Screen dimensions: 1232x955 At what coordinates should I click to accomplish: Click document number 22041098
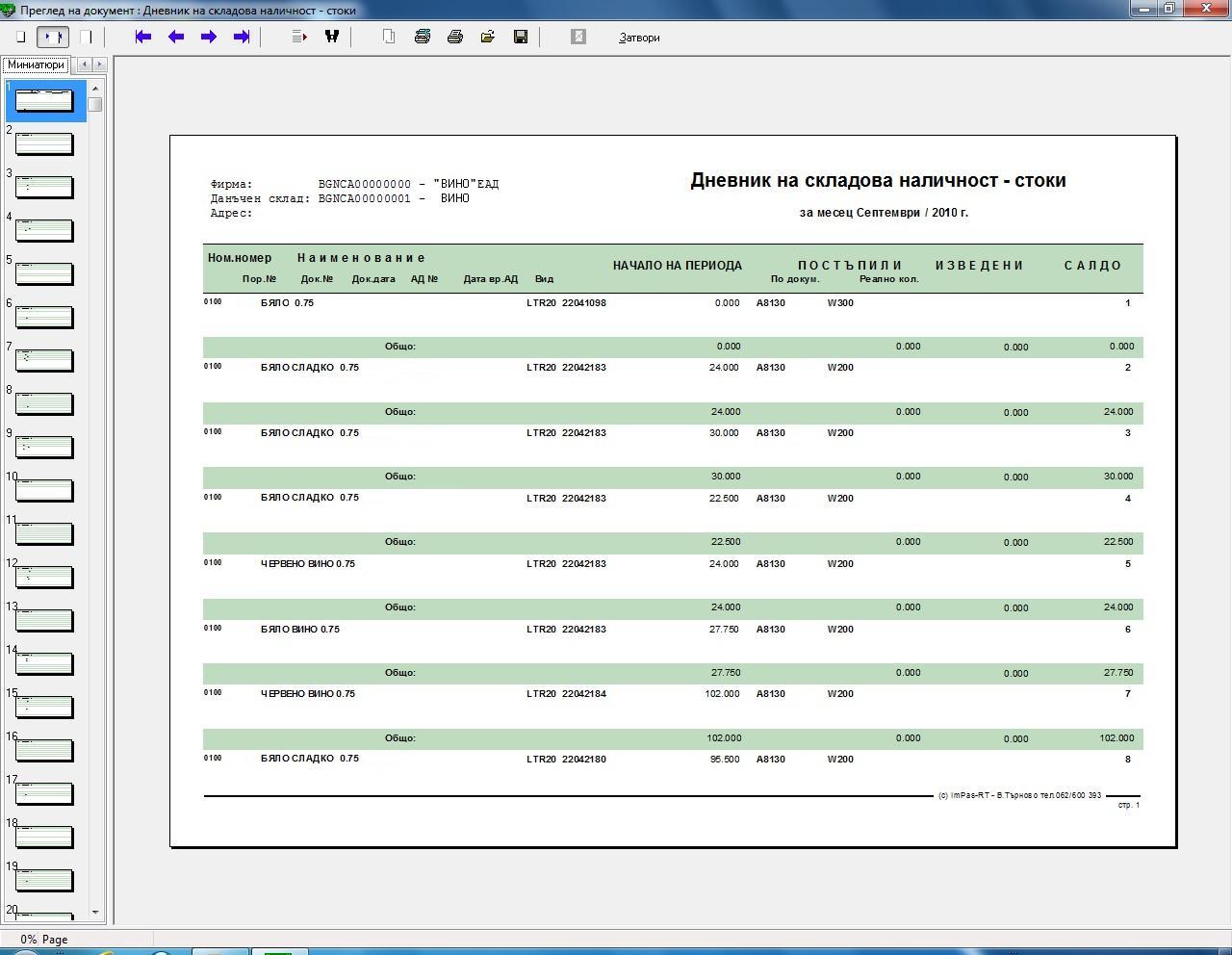click(584, 303)
